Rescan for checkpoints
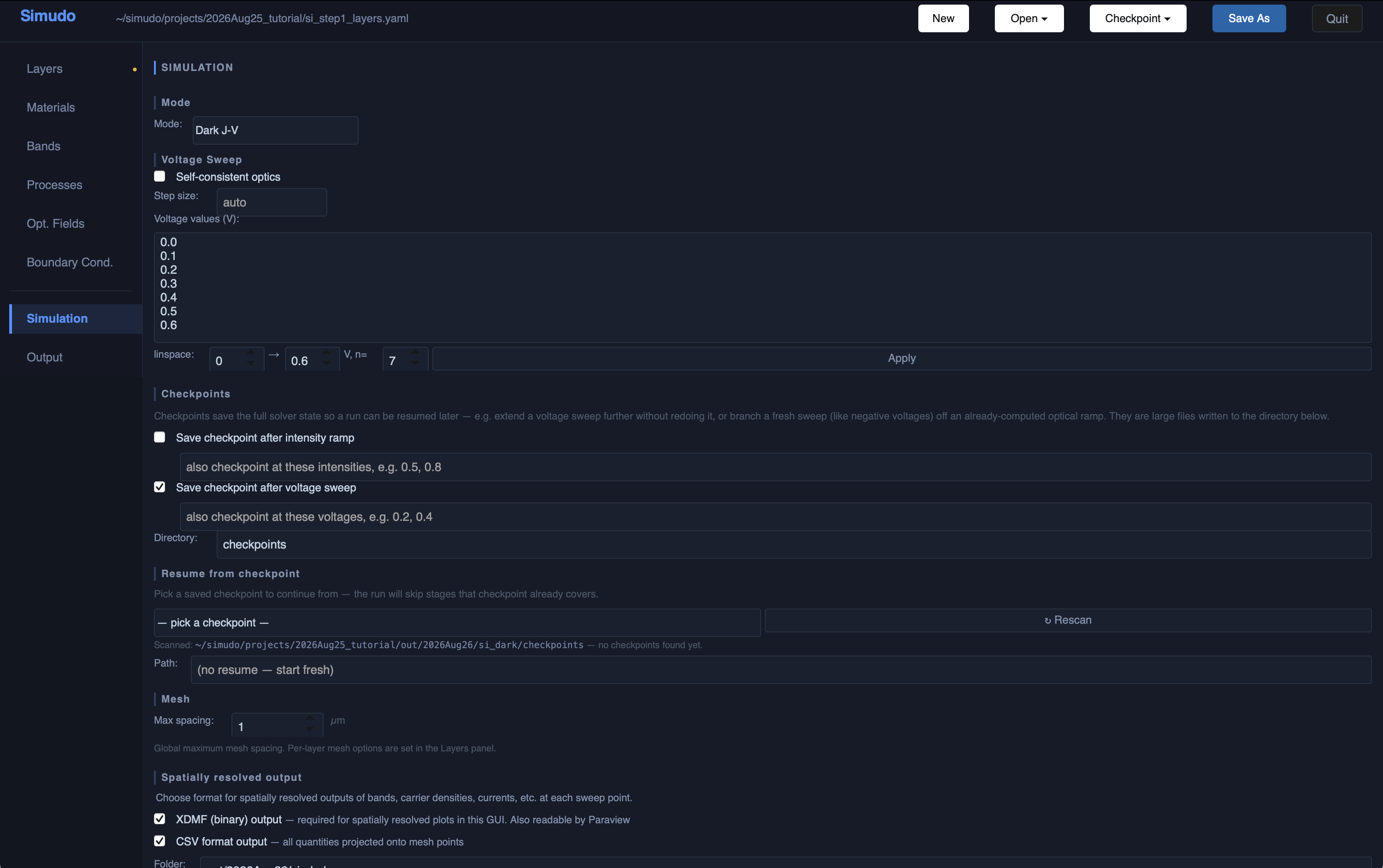Image resolution: width=1383 pixels, height=868 pixels. tap(1068, 620)
